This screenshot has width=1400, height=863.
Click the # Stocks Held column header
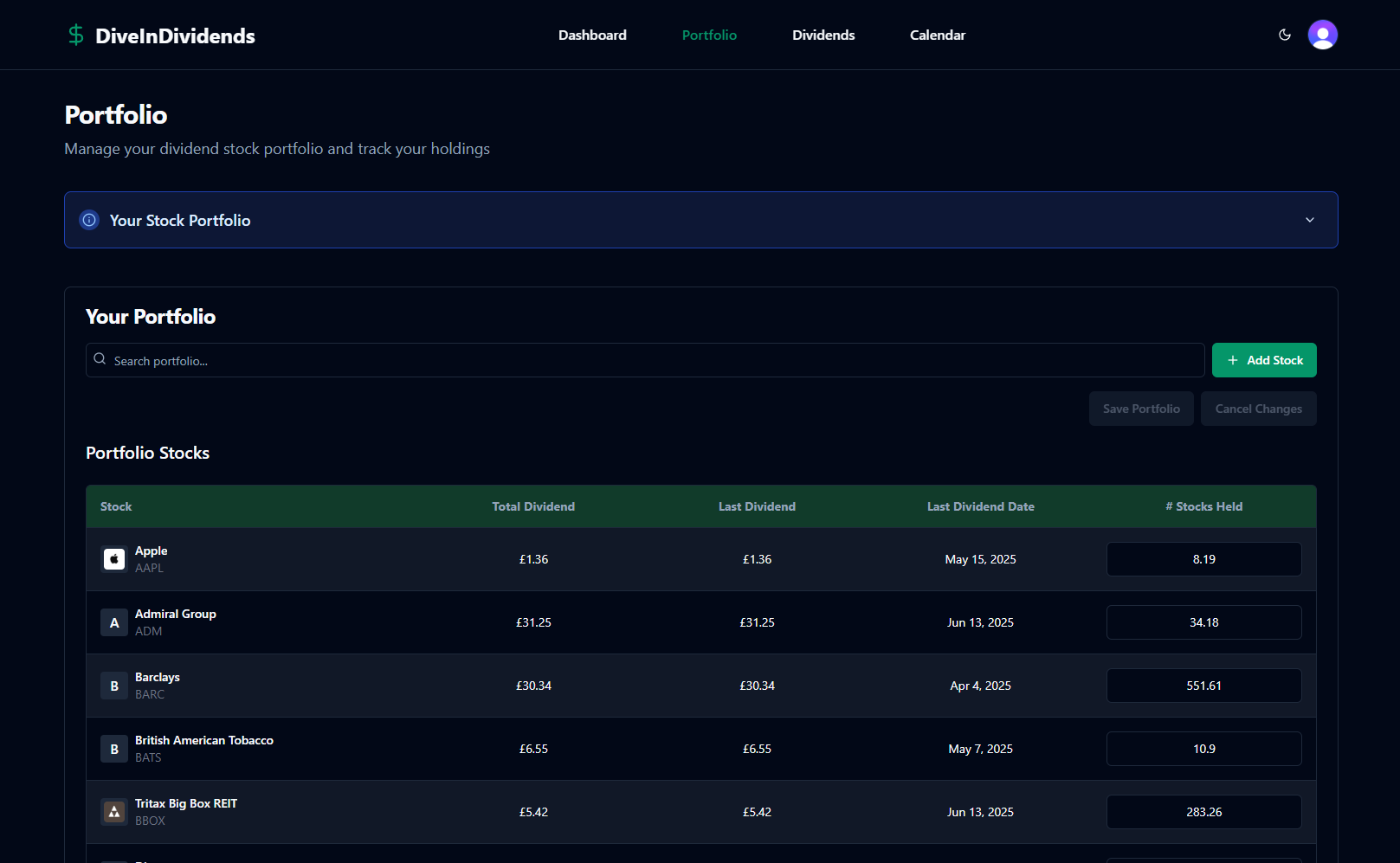[1204, 506]
